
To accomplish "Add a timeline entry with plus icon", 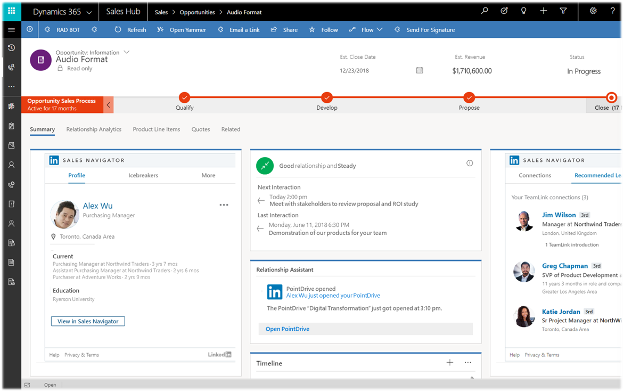I will [450, 362].
